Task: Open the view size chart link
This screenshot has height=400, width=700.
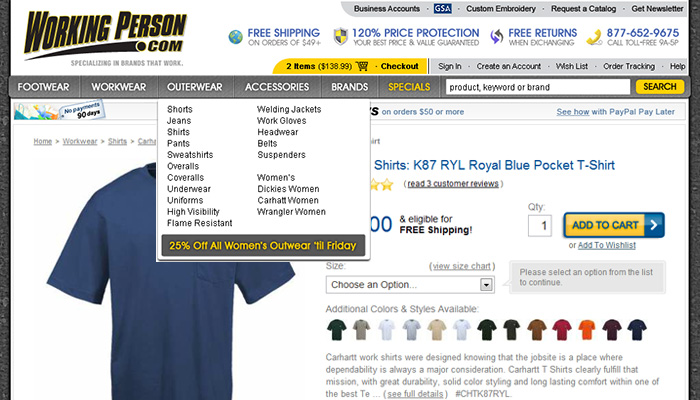Action: 462,266
